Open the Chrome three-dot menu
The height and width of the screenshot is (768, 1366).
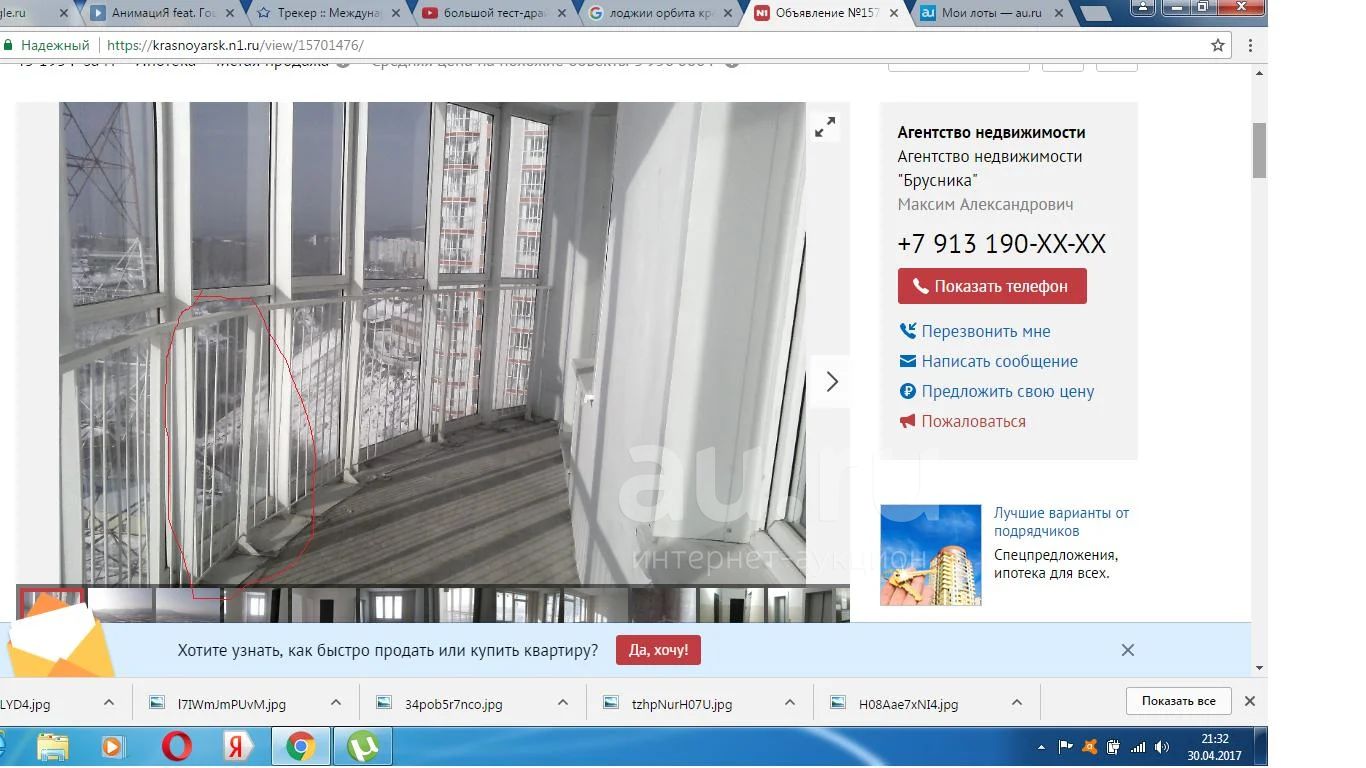(1250, 45)
